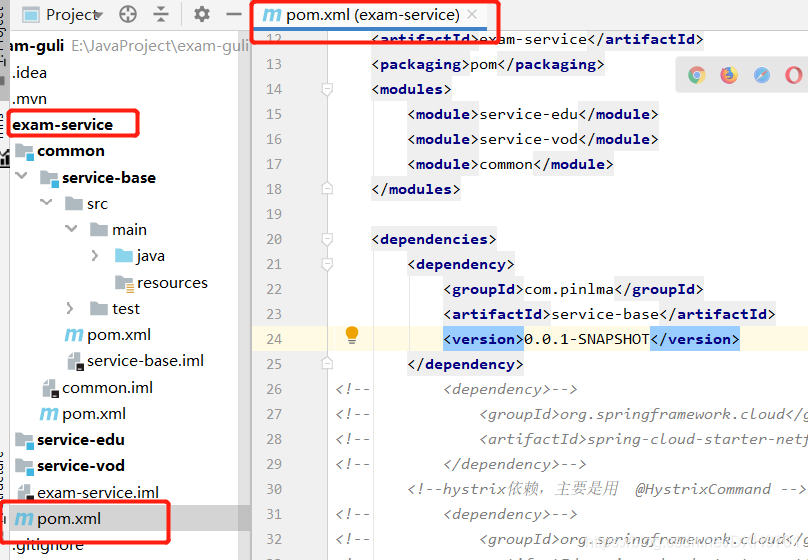Click the service-edu module text on line 15
The height and width of the screenshot is (560, 808).
[x=529, y=114]
